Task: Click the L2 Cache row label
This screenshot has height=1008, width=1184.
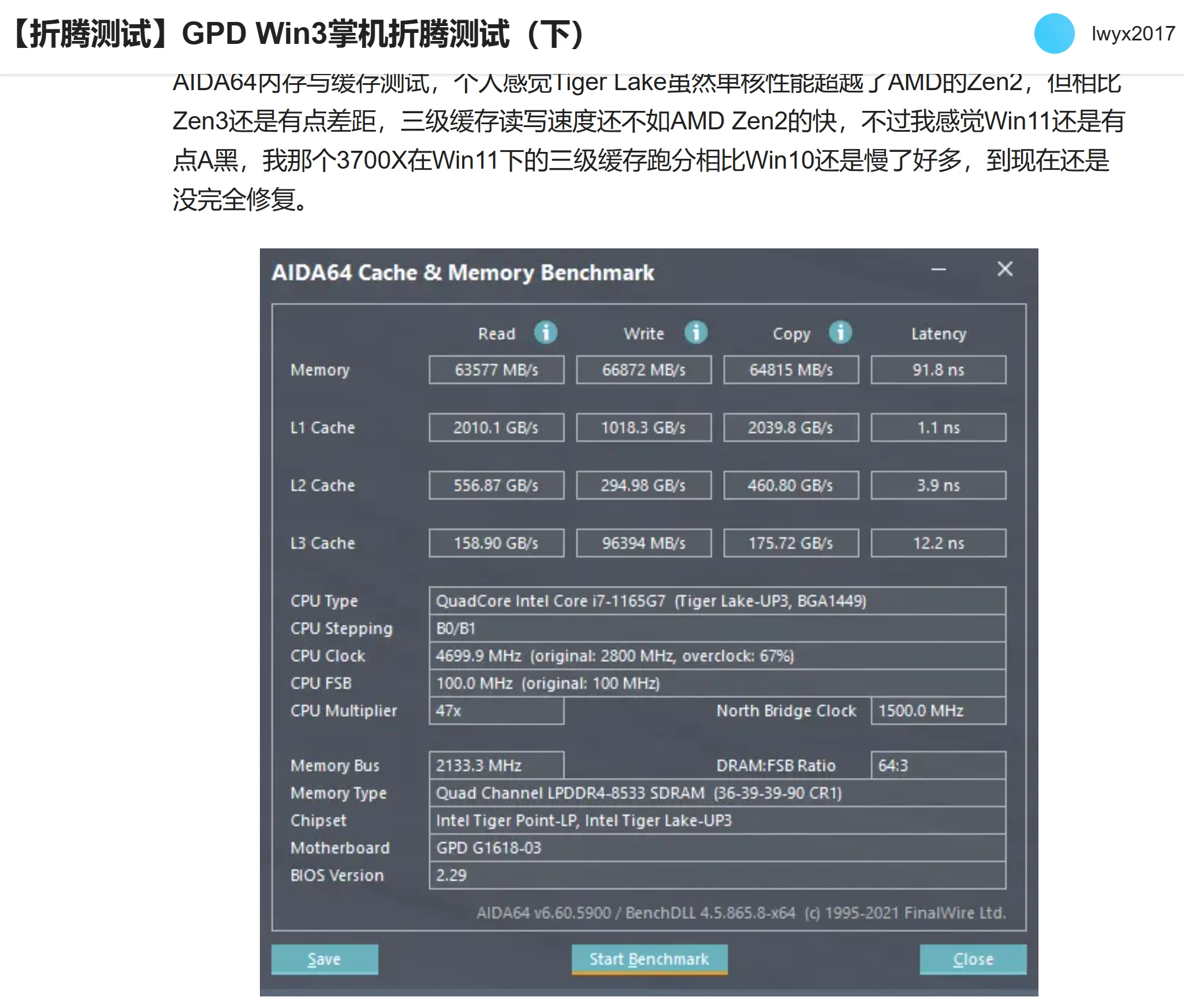Action: point(322,485)
